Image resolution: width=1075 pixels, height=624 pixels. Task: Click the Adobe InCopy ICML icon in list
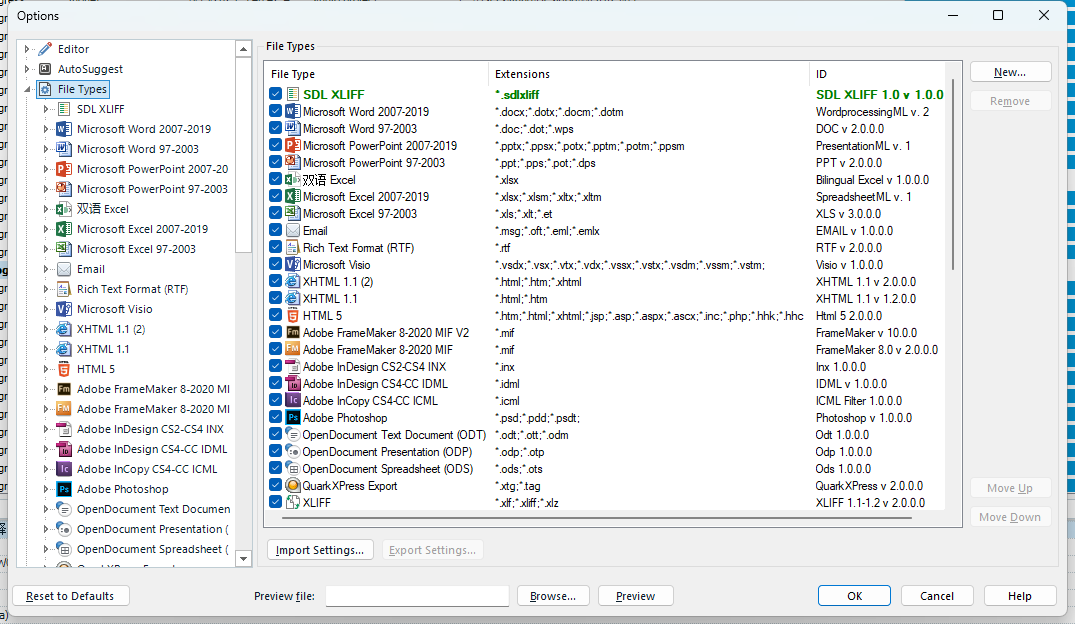coord(293,401)
